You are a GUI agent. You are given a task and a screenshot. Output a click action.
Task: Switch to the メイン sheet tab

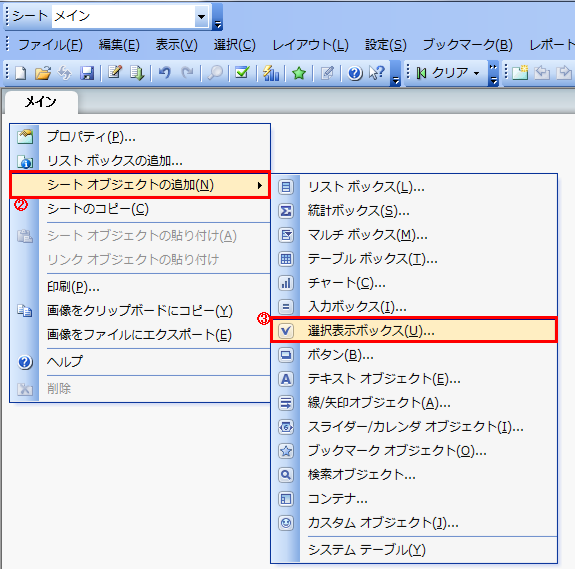coord(40,102)
